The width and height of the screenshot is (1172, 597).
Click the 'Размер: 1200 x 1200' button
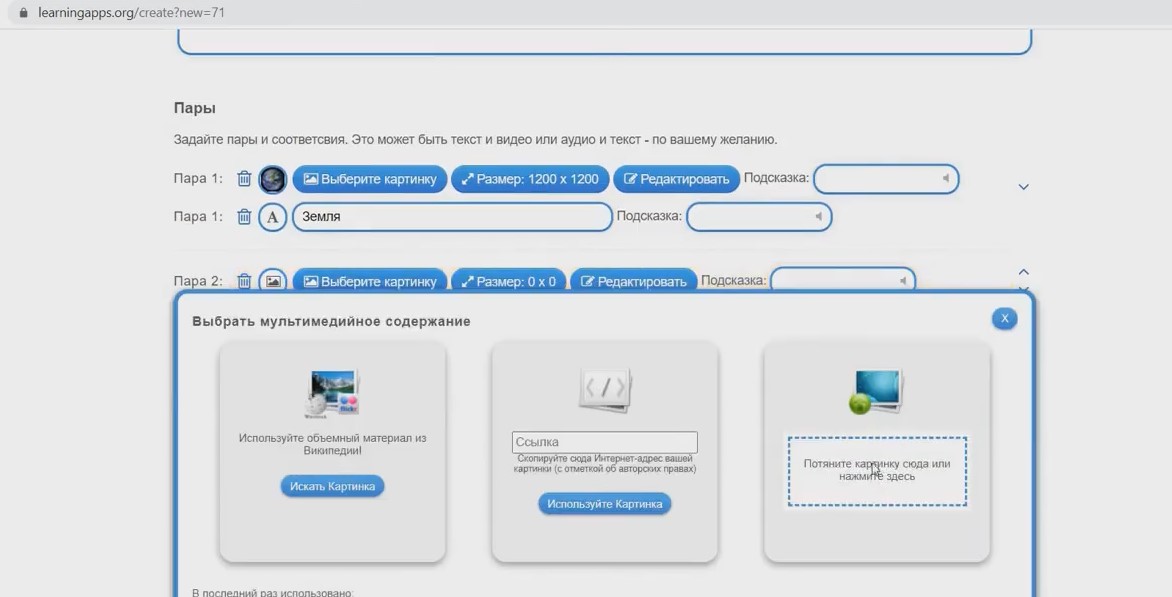529,179
